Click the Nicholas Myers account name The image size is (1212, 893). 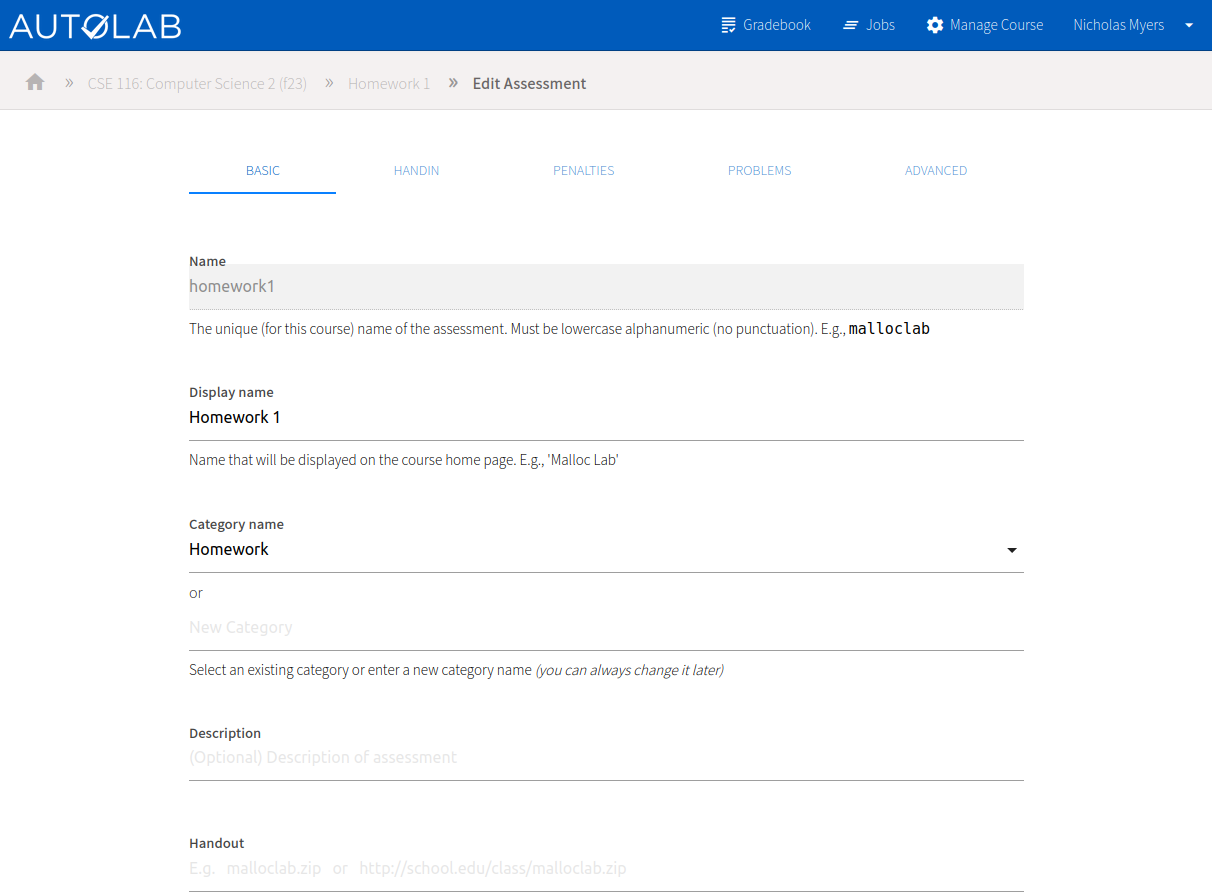click(1118, 25)
